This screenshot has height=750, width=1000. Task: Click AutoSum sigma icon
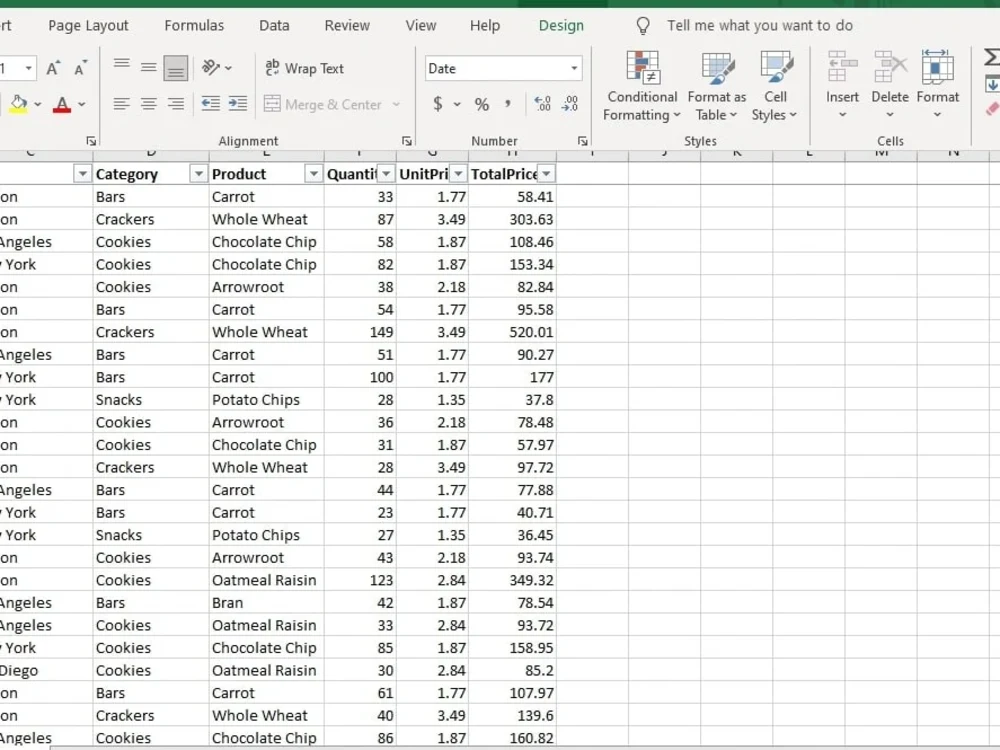pyautogui.click(x=992, y=57)
